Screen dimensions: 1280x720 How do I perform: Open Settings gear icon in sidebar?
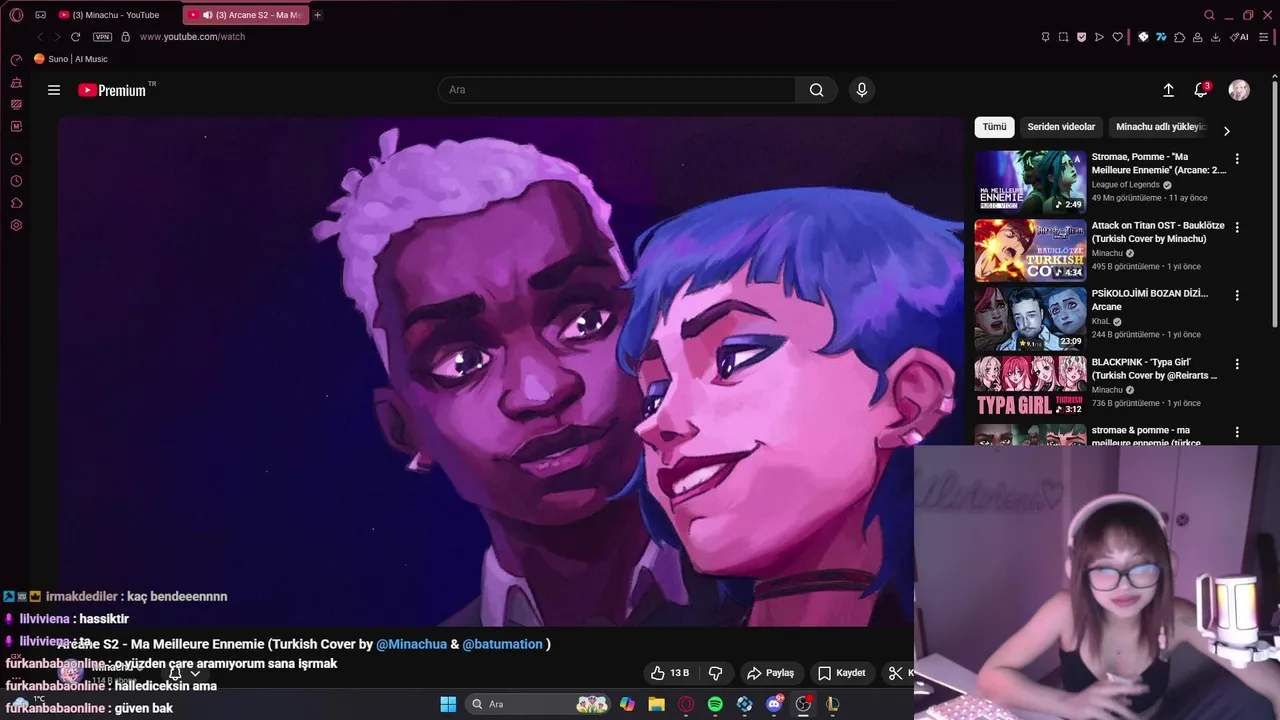16,225
